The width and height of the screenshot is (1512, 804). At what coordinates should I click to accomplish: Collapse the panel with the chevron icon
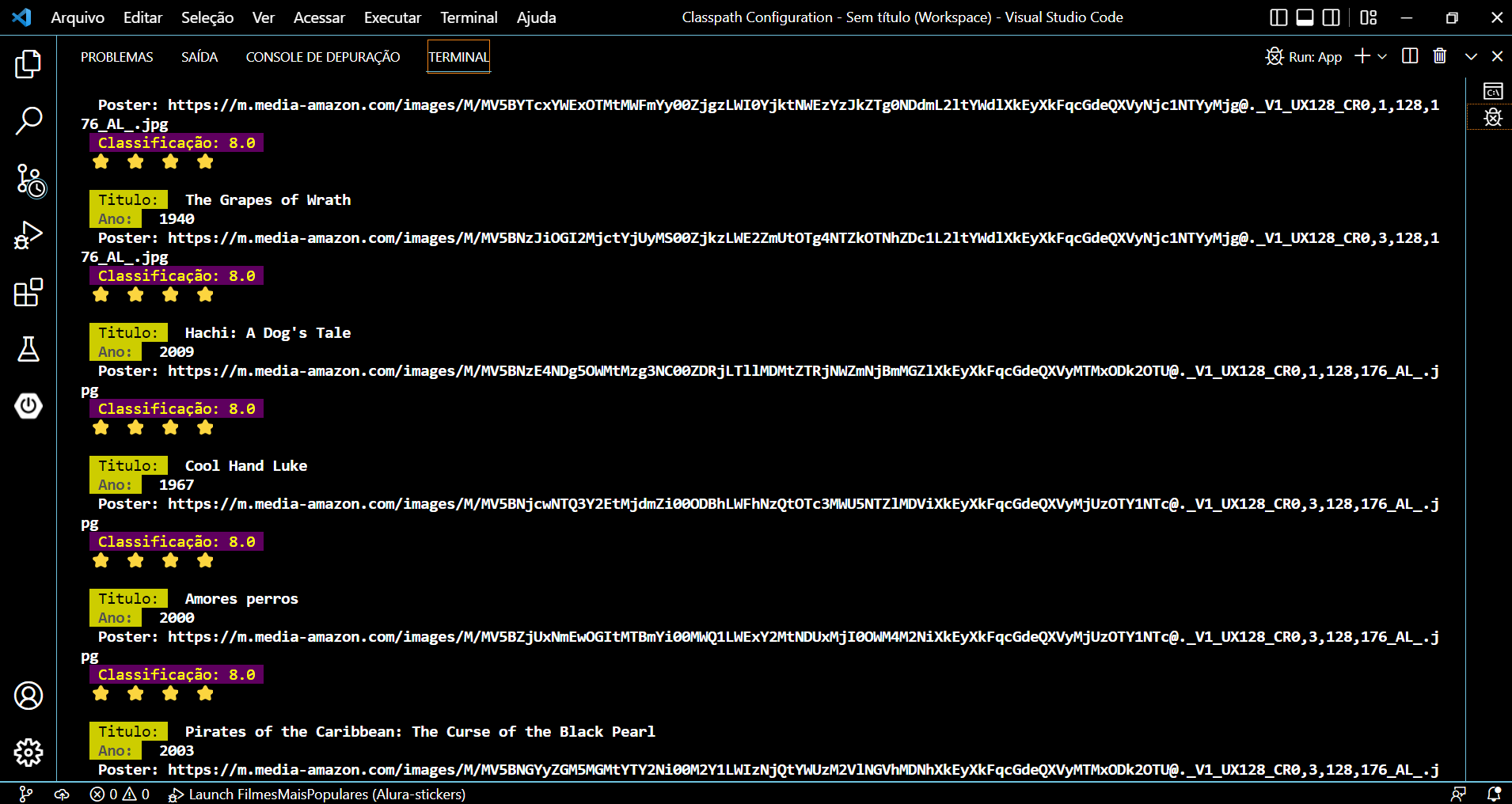[1471, 56]
